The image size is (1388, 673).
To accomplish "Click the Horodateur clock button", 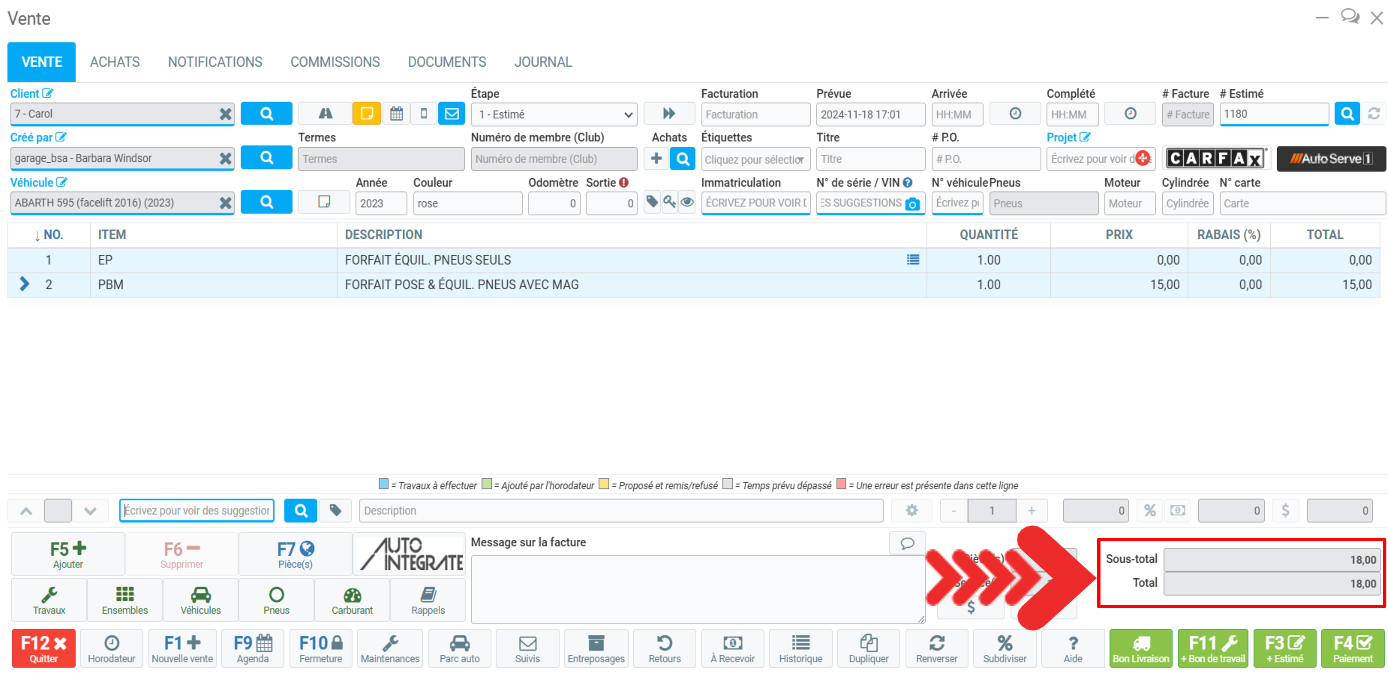I will (111, 648).
